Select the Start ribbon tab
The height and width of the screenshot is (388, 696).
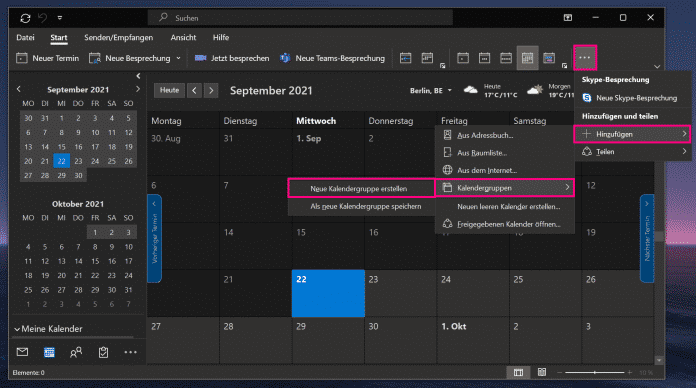point(59,38)
